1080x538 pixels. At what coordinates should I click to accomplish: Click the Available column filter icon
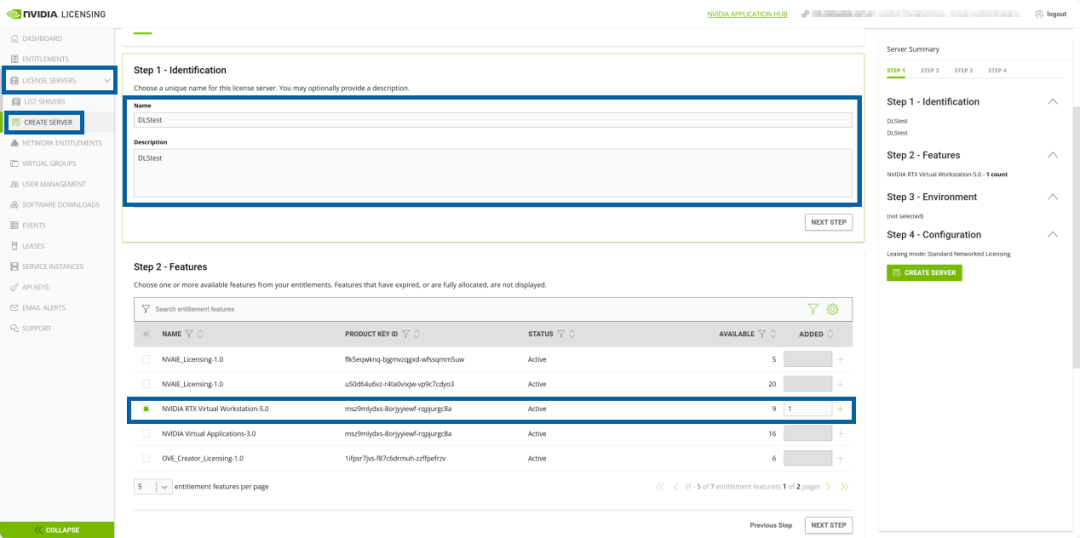(x=762, y=334)
